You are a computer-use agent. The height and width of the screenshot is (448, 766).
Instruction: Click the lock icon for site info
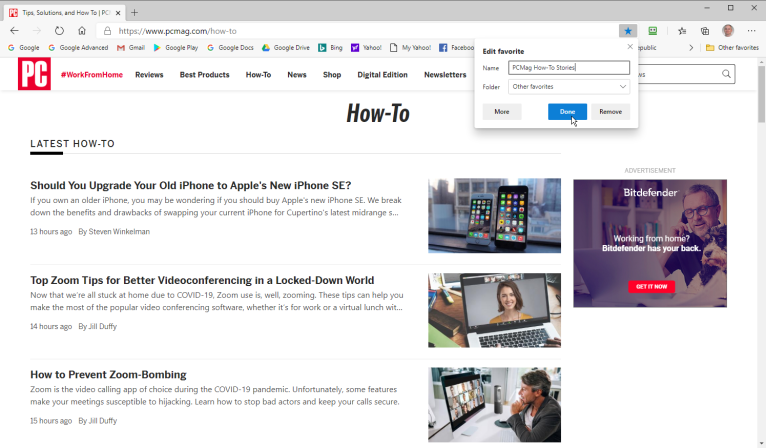[x=107, y=31]
